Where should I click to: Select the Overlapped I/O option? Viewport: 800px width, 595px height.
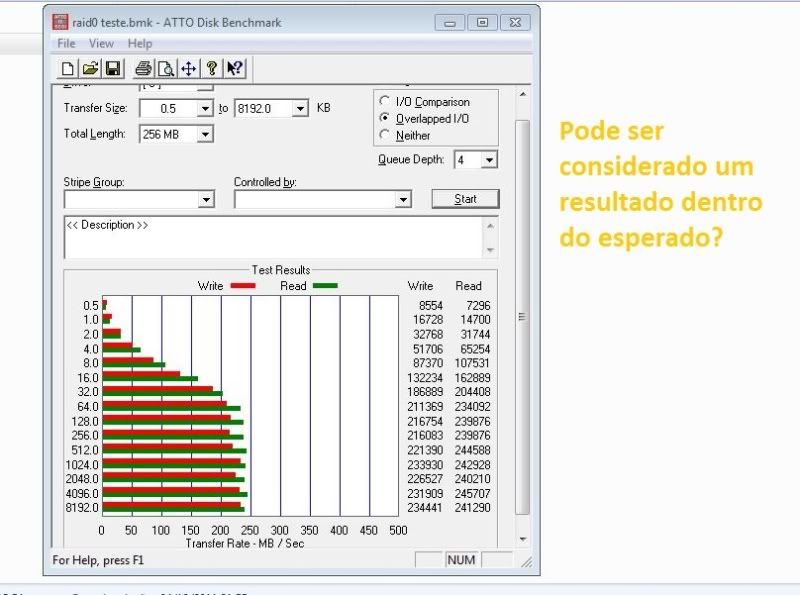pyautogui.click(x=385, y=119)
